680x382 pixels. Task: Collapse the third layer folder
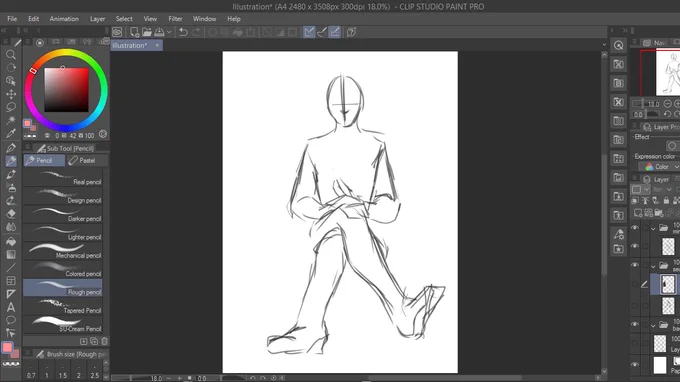point(653,325)
